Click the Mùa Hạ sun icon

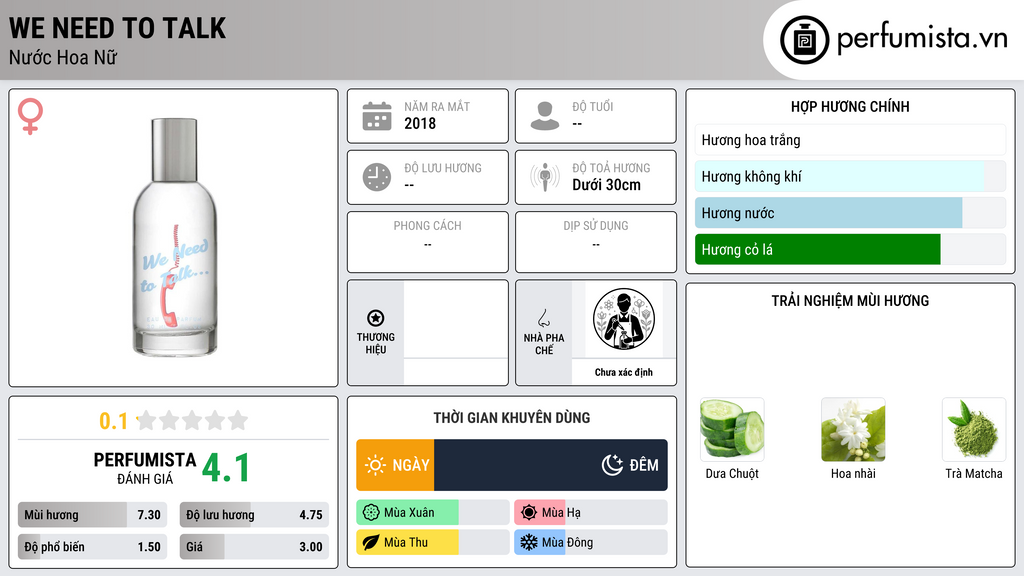point(529,513)
